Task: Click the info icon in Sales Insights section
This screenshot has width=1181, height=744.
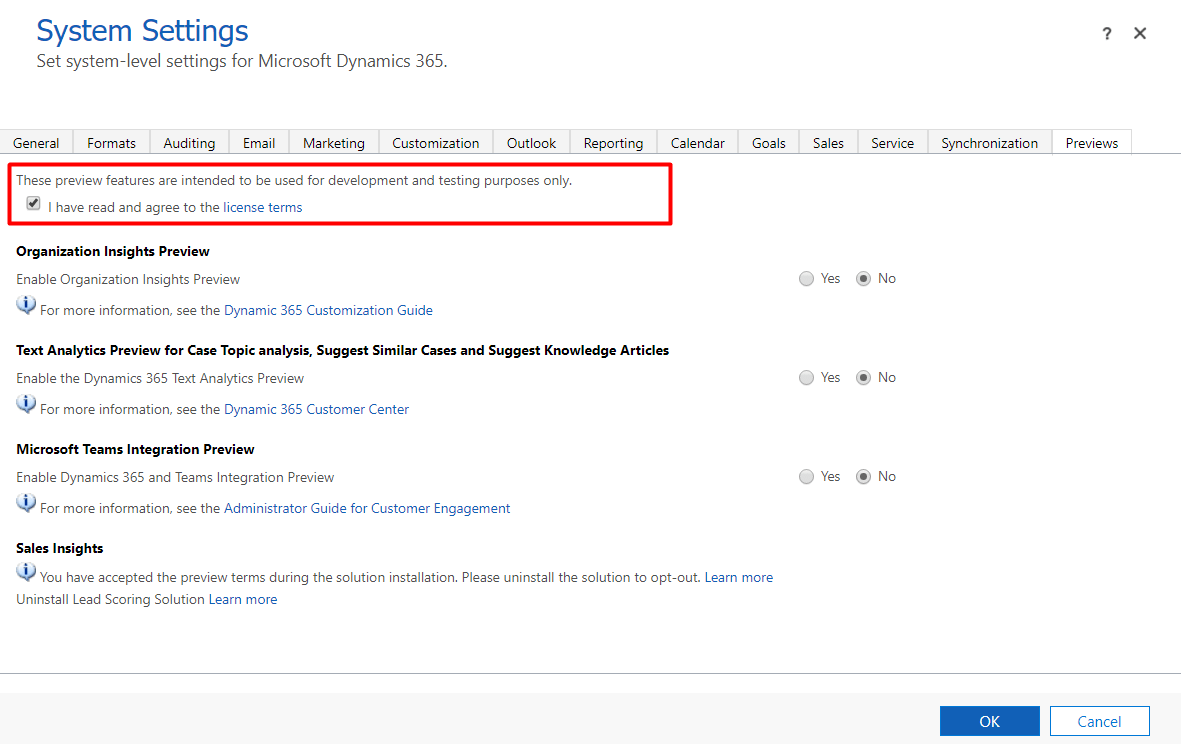Action: point(27,571)
